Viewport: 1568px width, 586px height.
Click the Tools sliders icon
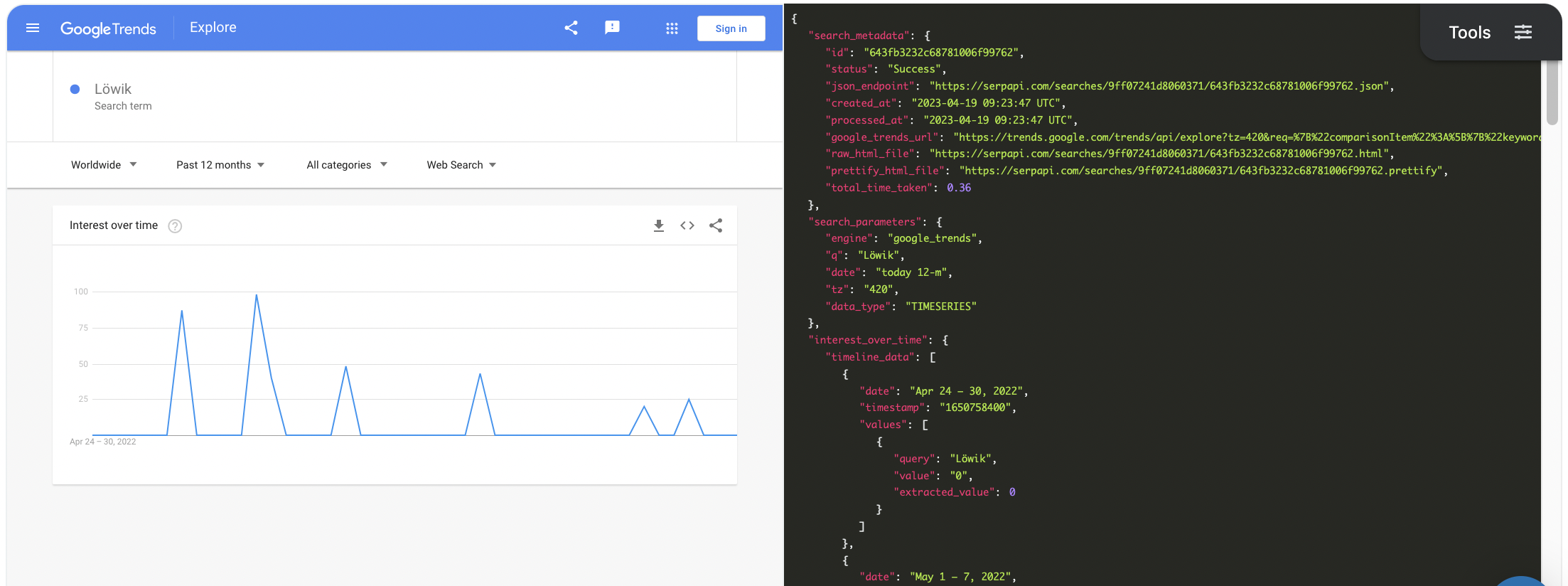(x=1523, y=32)
